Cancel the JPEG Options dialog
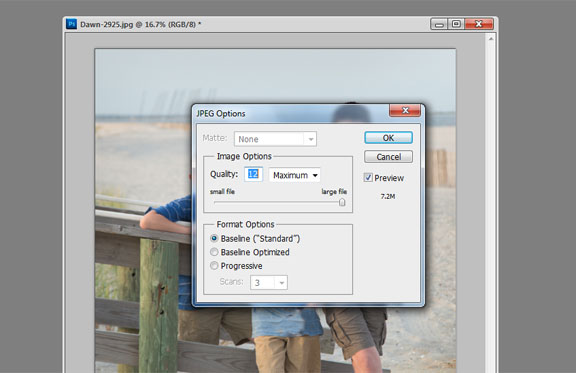The width and height of the screenshot is (576, 373). 388,157
